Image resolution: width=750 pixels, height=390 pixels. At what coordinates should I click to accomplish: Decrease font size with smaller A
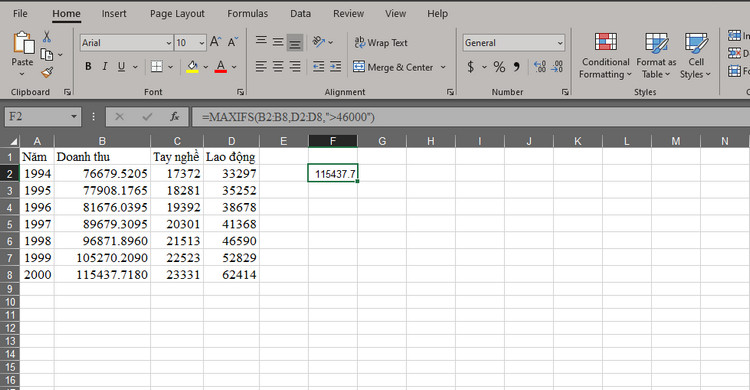(x=232, y=42)
